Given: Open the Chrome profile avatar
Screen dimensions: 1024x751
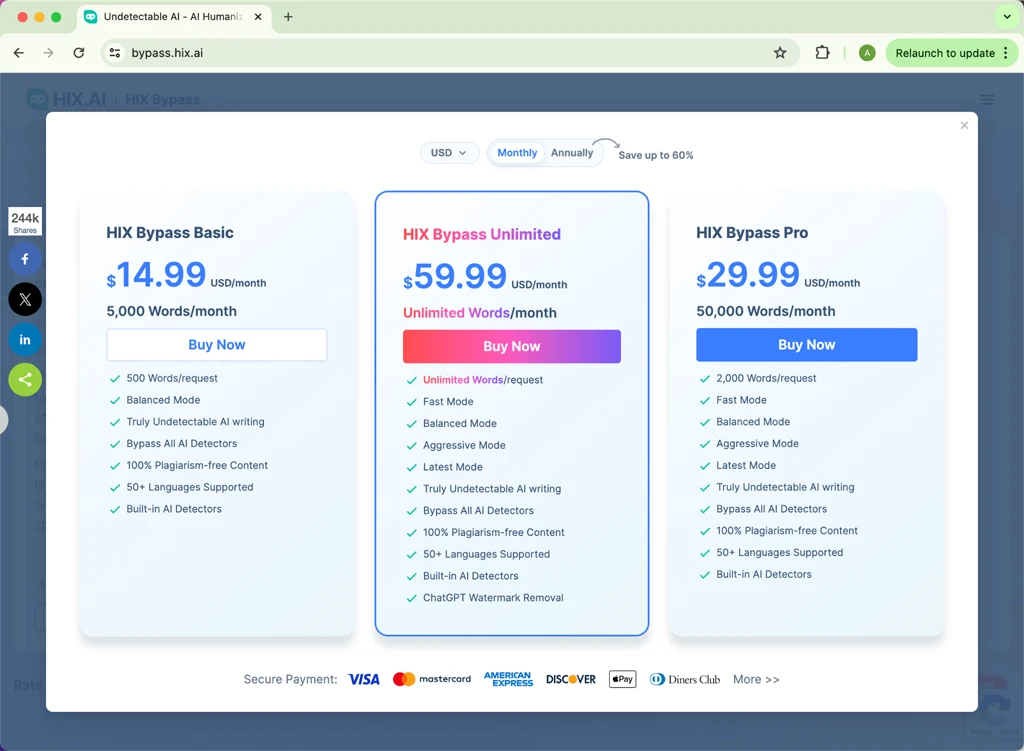Looking at the screenshot, I should click(x=867, y=53).
